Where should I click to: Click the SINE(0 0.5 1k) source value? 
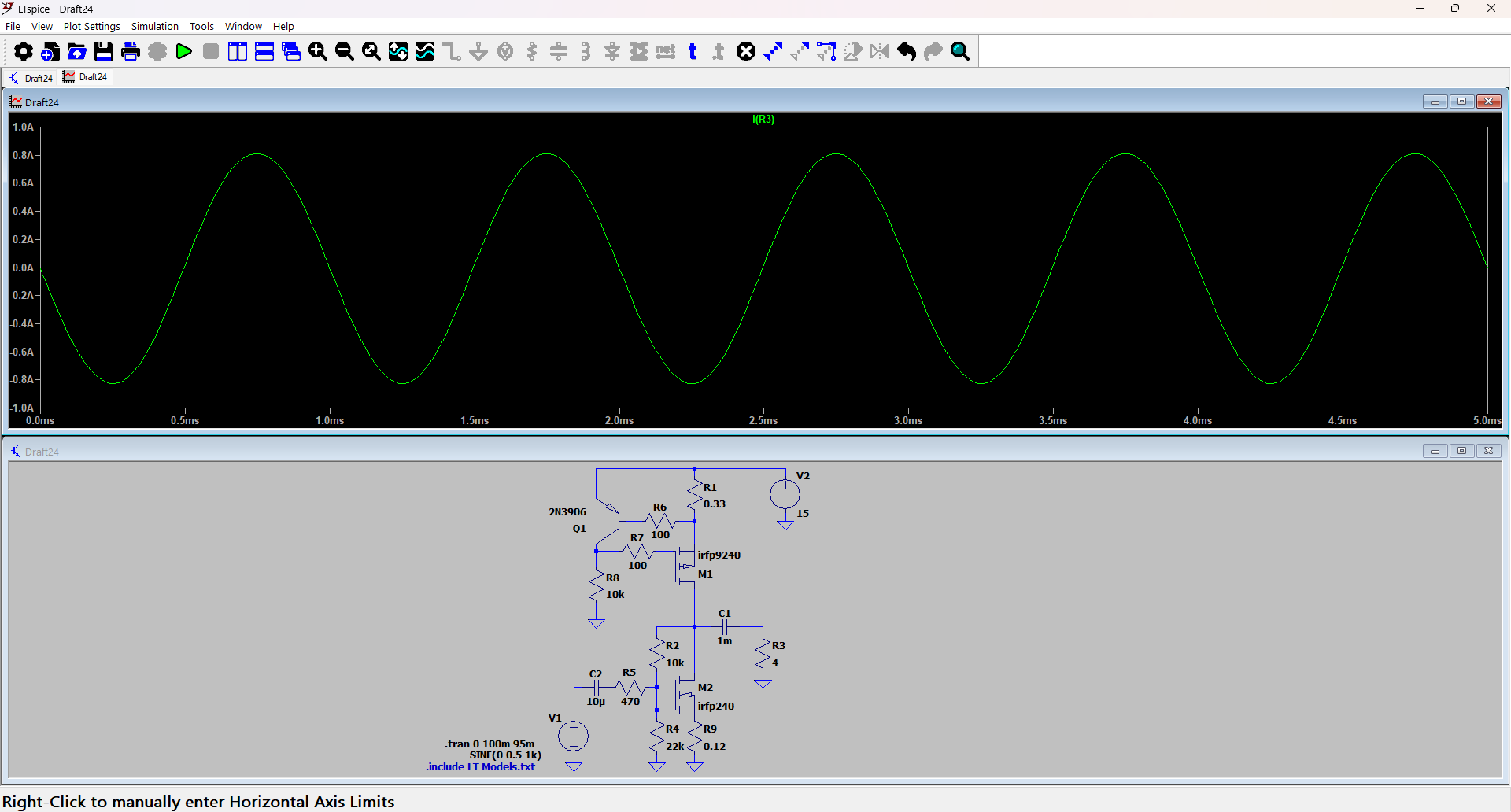(505, 755)
